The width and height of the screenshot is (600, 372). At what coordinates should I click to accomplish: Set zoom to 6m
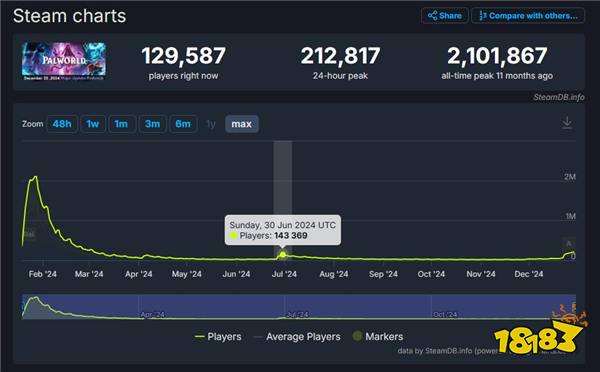point(183,124)
